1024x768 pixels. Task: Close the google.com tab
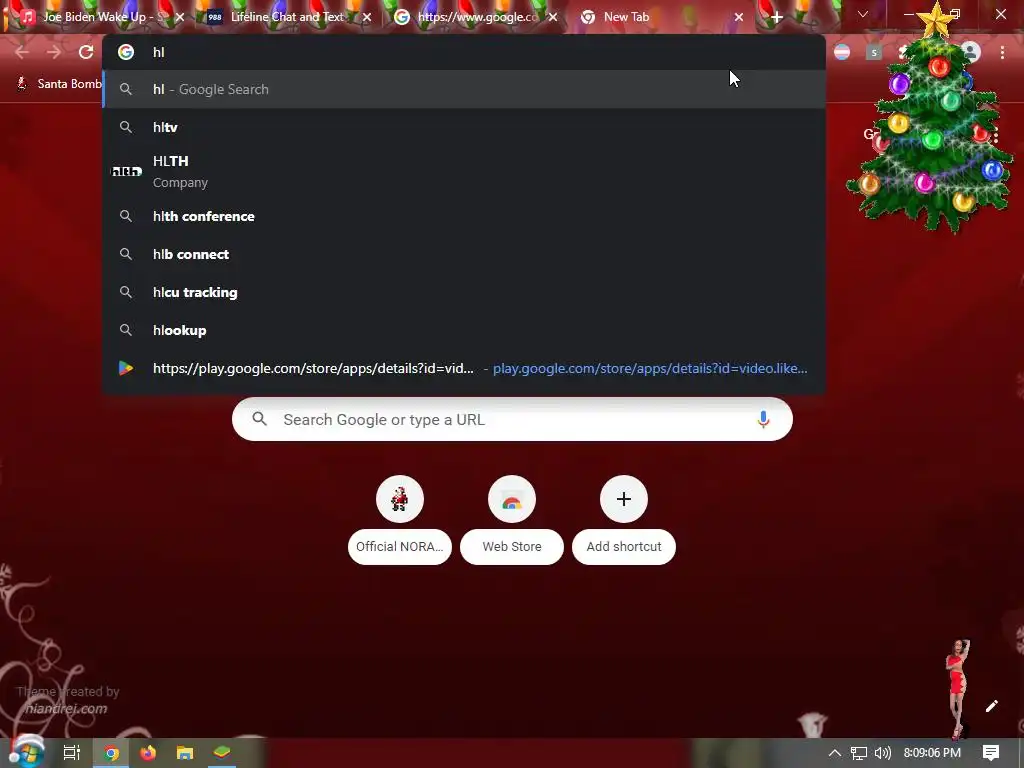point(552,18)
